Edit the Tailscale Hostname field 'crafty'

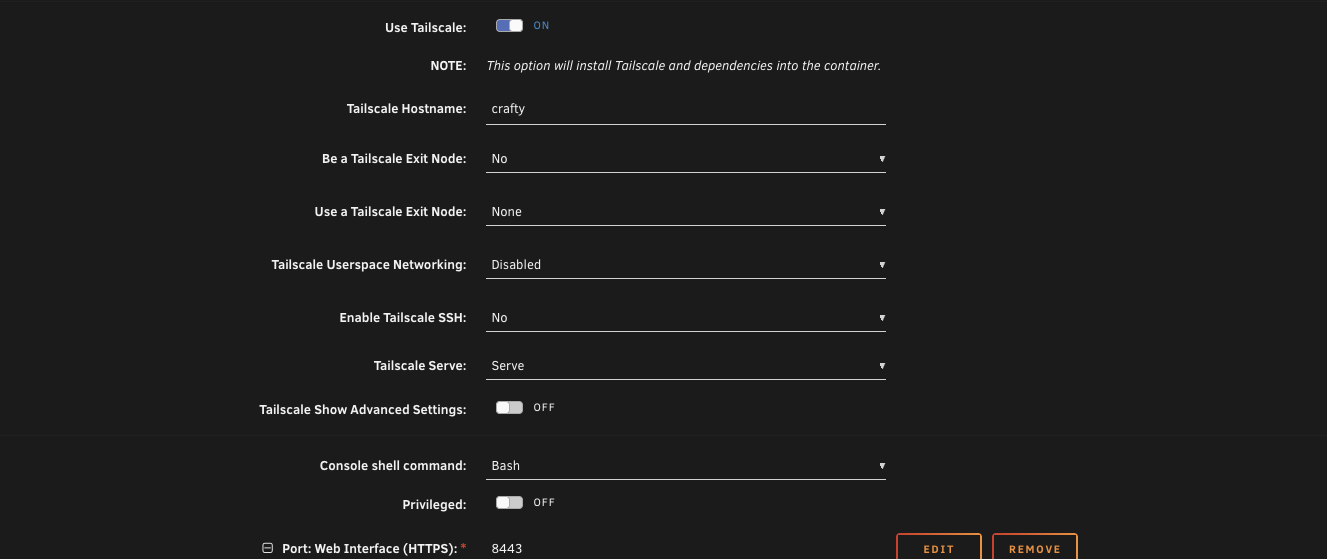(x=686, y=109)
